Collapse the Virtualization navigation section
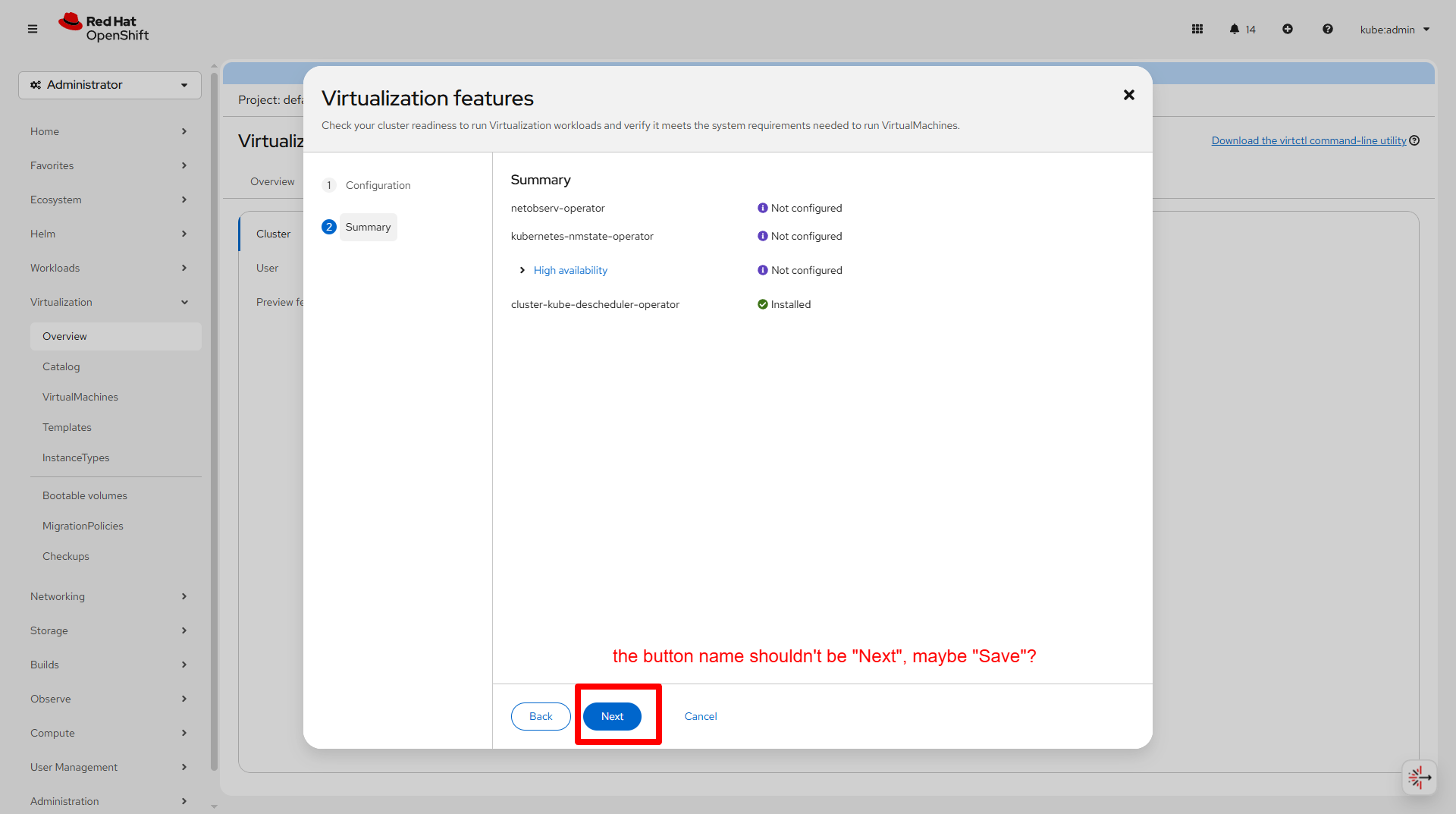The height and width of the screenshot is (814, 1456). 110,302
